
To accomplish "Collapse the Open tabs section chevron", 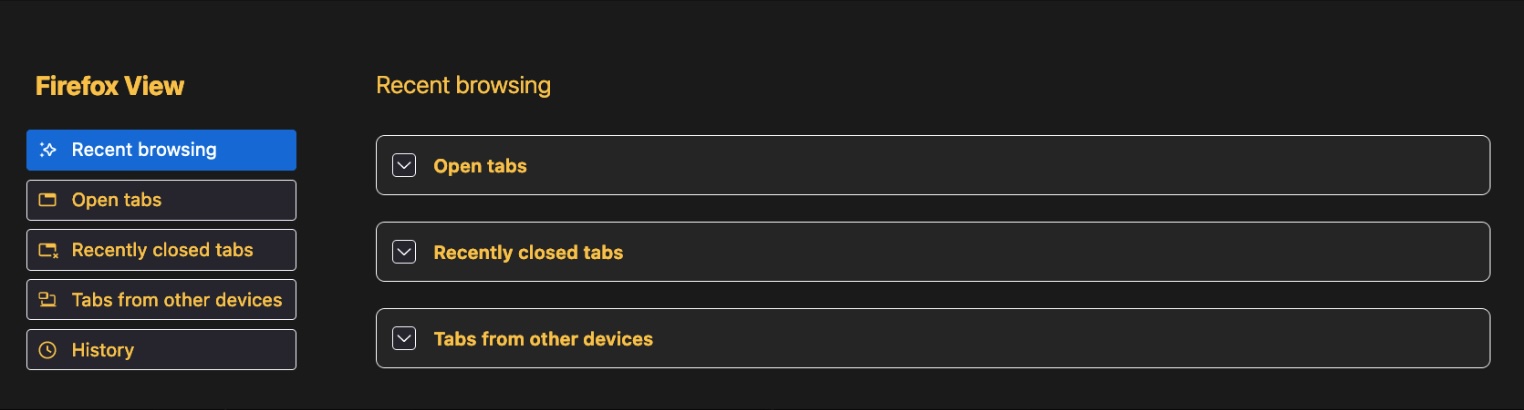I will 404,165.
